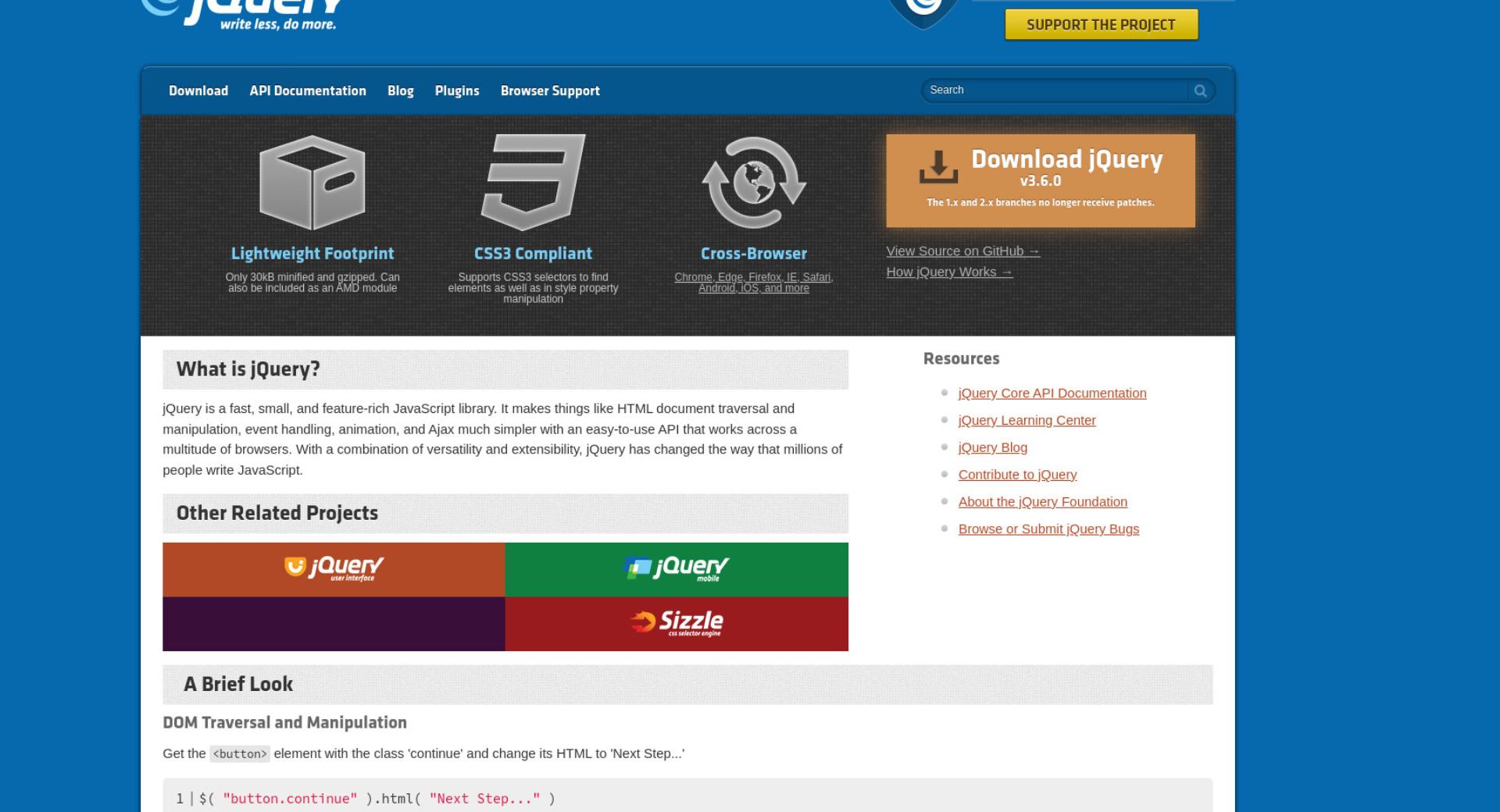Screen dimensions: 1500x812
Task: Click the jQuery logo at top left
Action: pos(242,14)
